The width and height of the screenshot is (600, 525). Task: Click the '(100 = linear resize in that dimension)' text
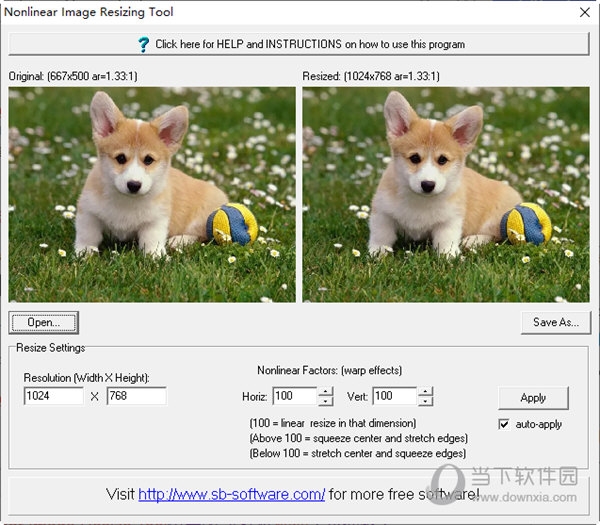(333, 423)
